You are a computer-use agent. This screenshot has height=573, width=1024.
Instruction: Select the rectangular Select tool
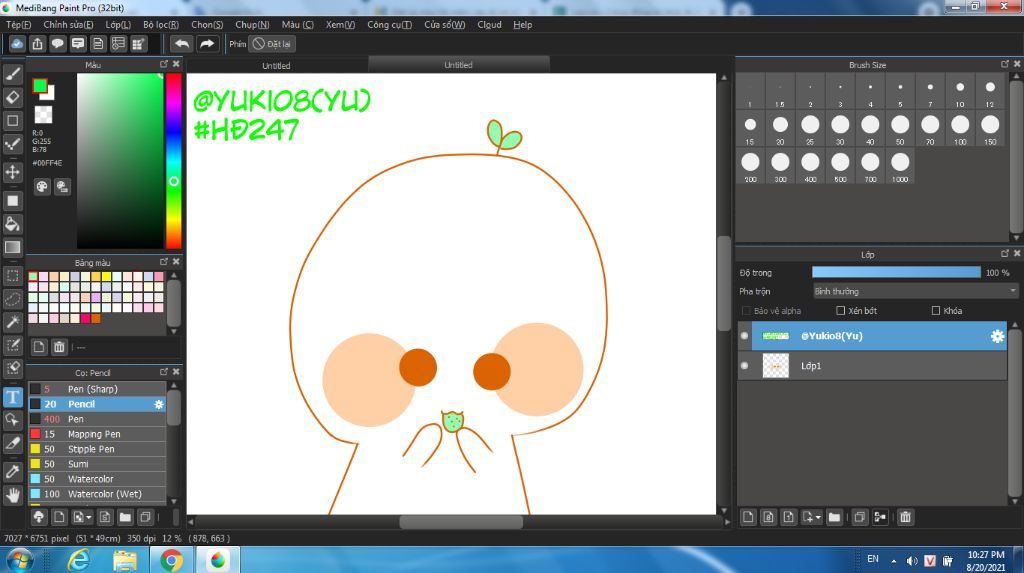(12, 276)
